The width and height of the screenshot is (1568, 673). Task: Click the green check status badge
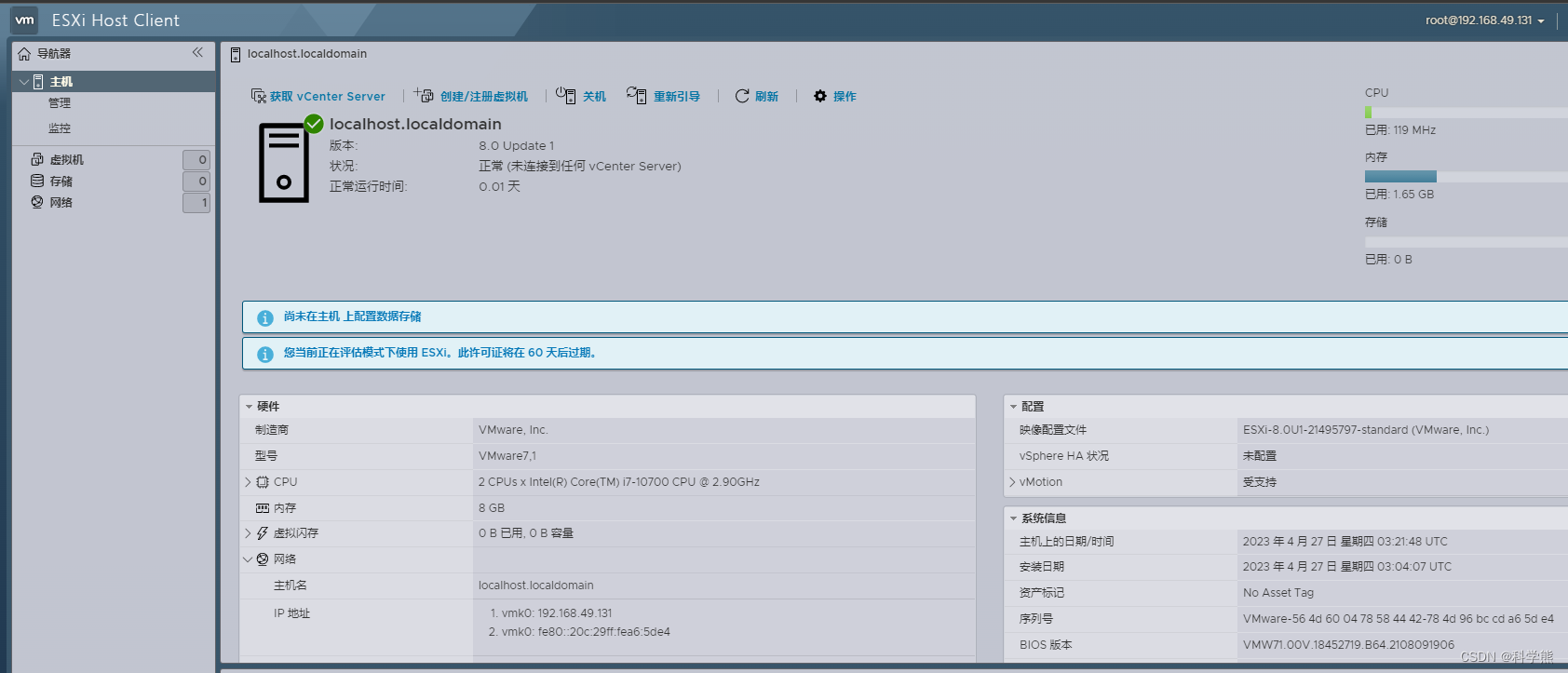(x=314, y=124)
